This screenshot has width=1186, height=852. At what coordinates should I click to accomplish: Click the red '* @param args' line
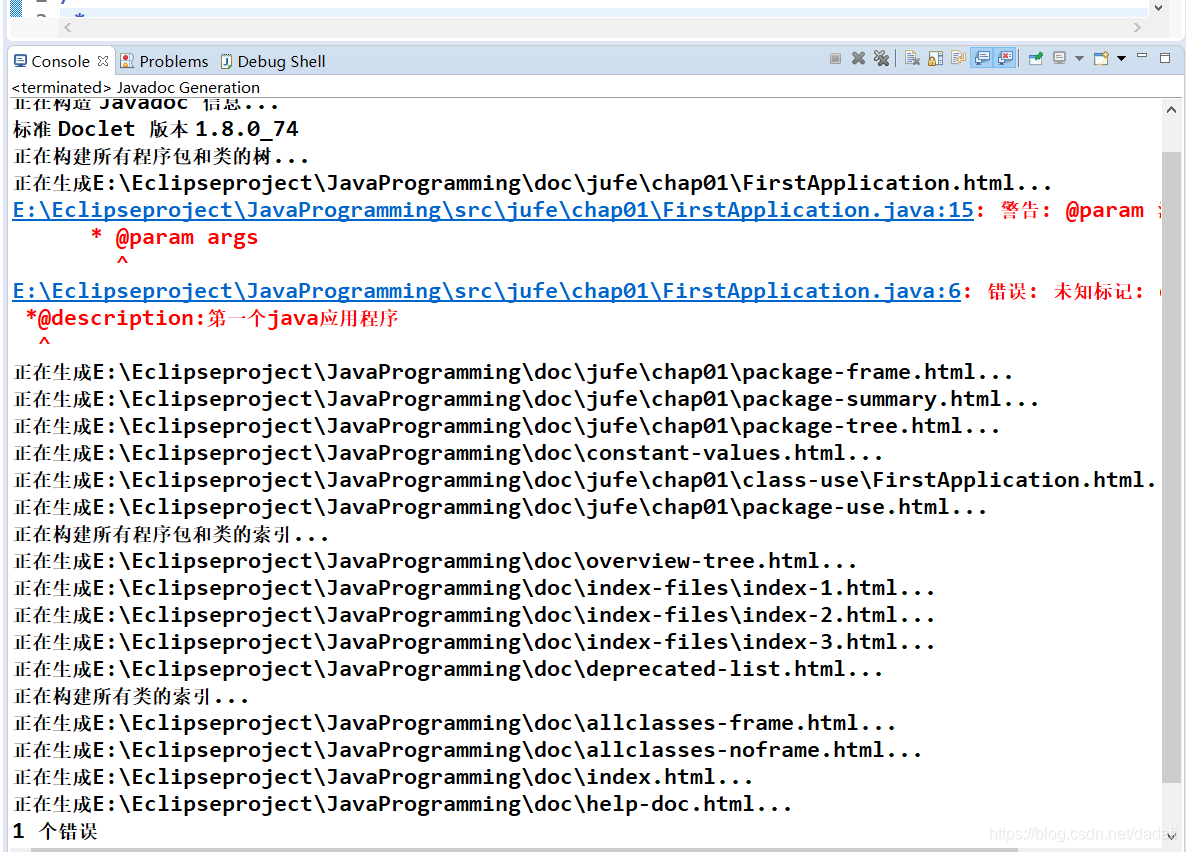(174, 238)
